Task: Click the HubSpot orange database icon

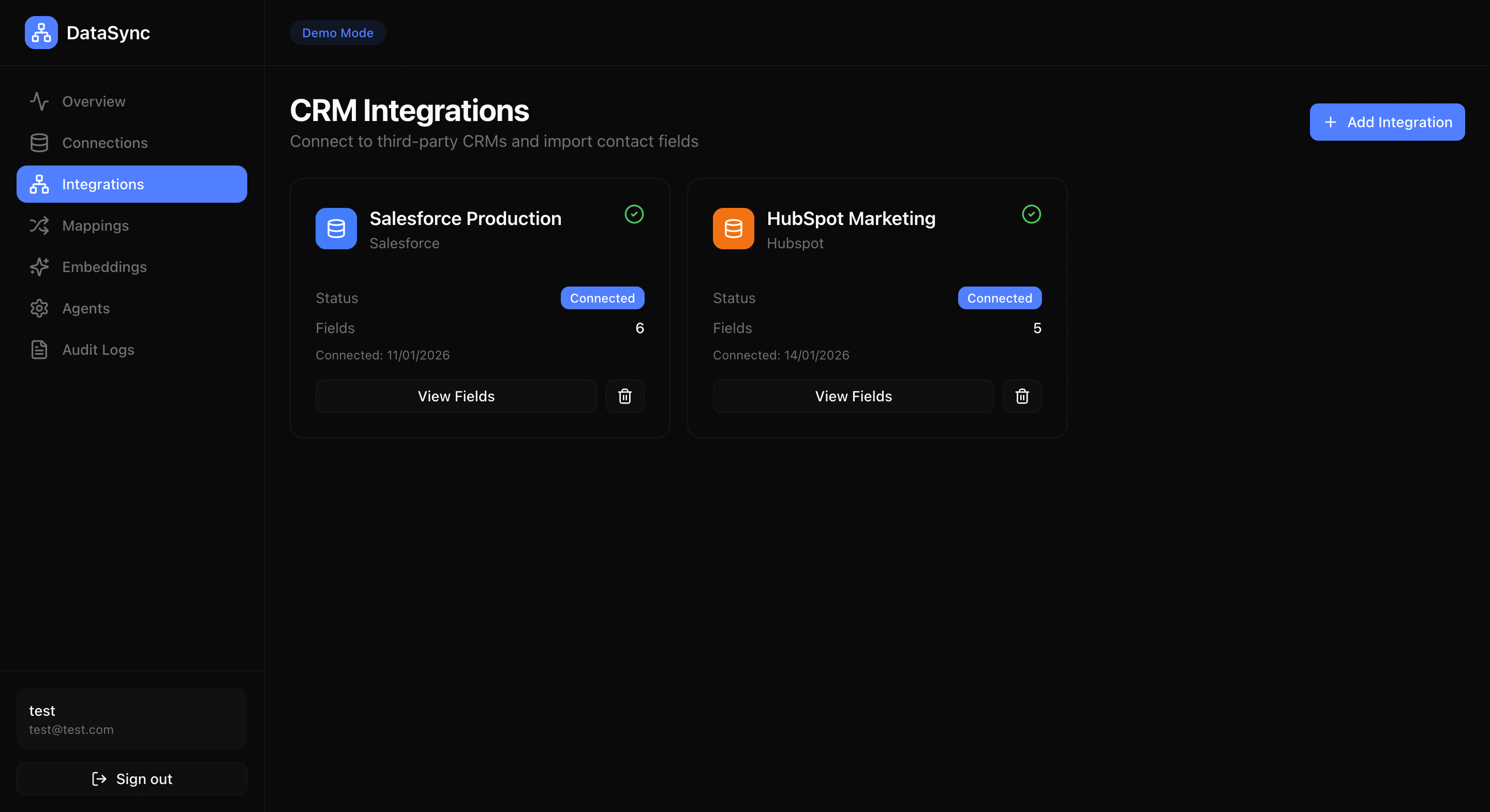Action: tap(733, 229)
